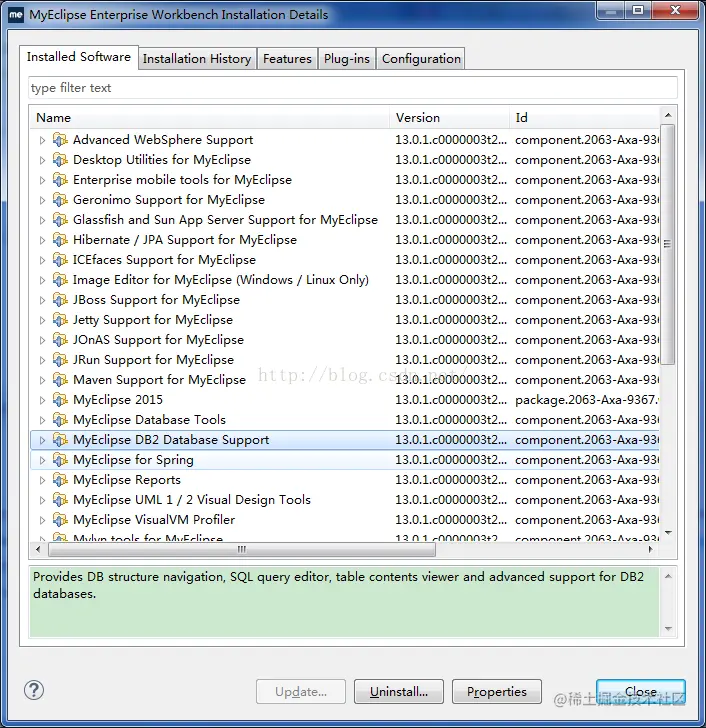The image size is (706, 728).
Task: Click the JRun Support feature icon
Action: [60, 359]
